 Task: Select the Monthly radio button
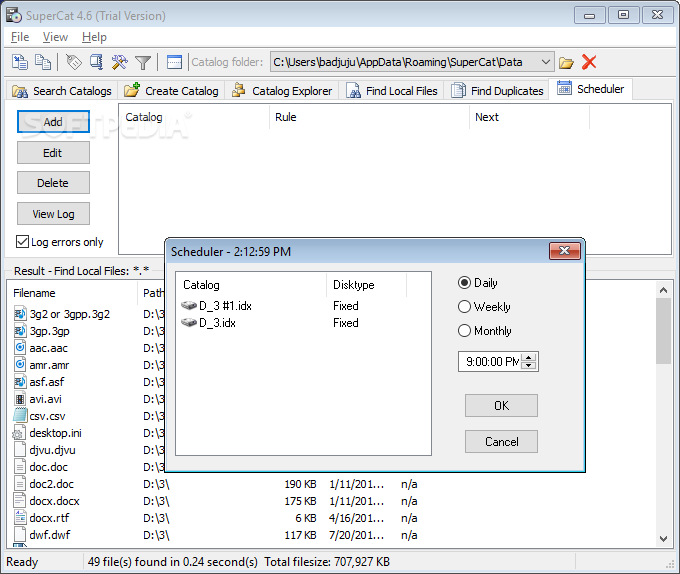click(464, 330)
